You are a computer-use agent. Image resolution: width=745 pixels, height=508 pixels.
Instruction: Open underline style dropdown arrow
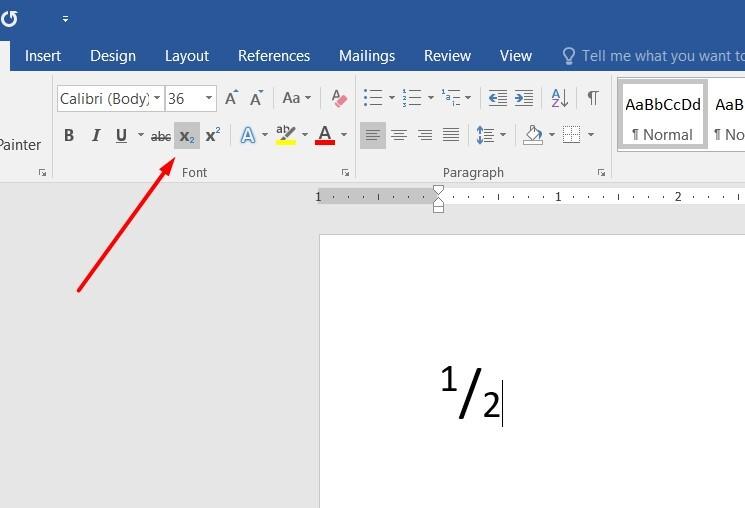coord(141,135)
